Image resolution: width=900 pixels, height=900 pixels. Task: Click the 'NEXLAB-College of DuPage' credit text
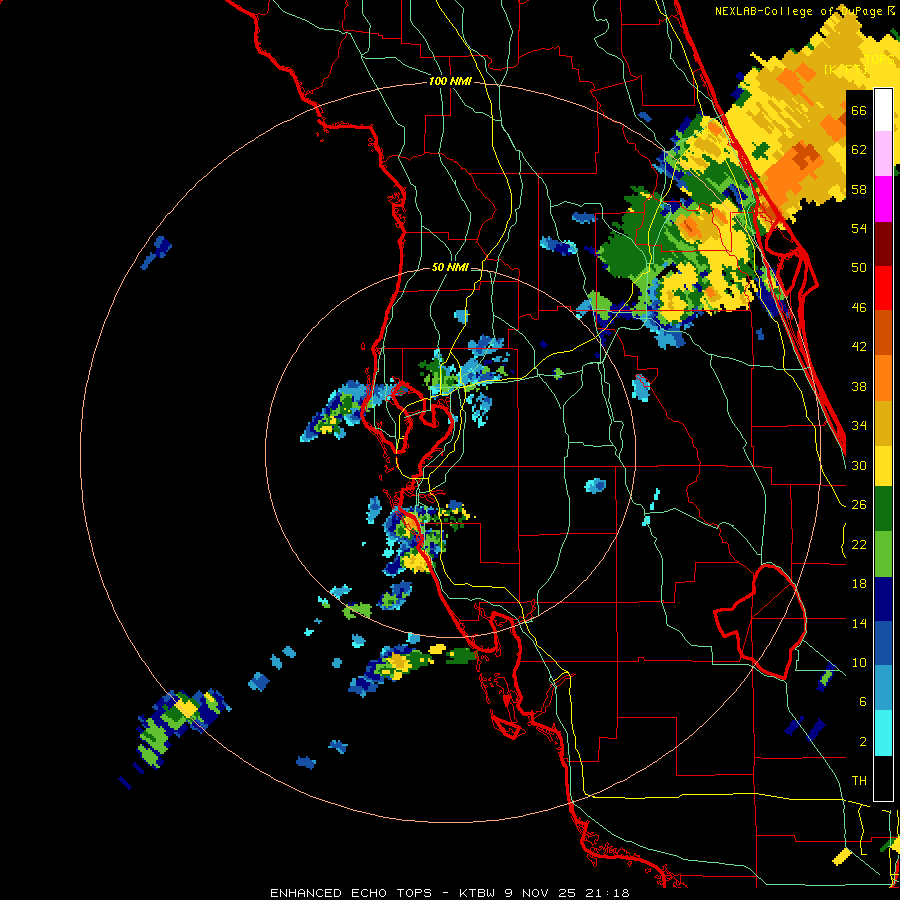(x=798, y=11)
